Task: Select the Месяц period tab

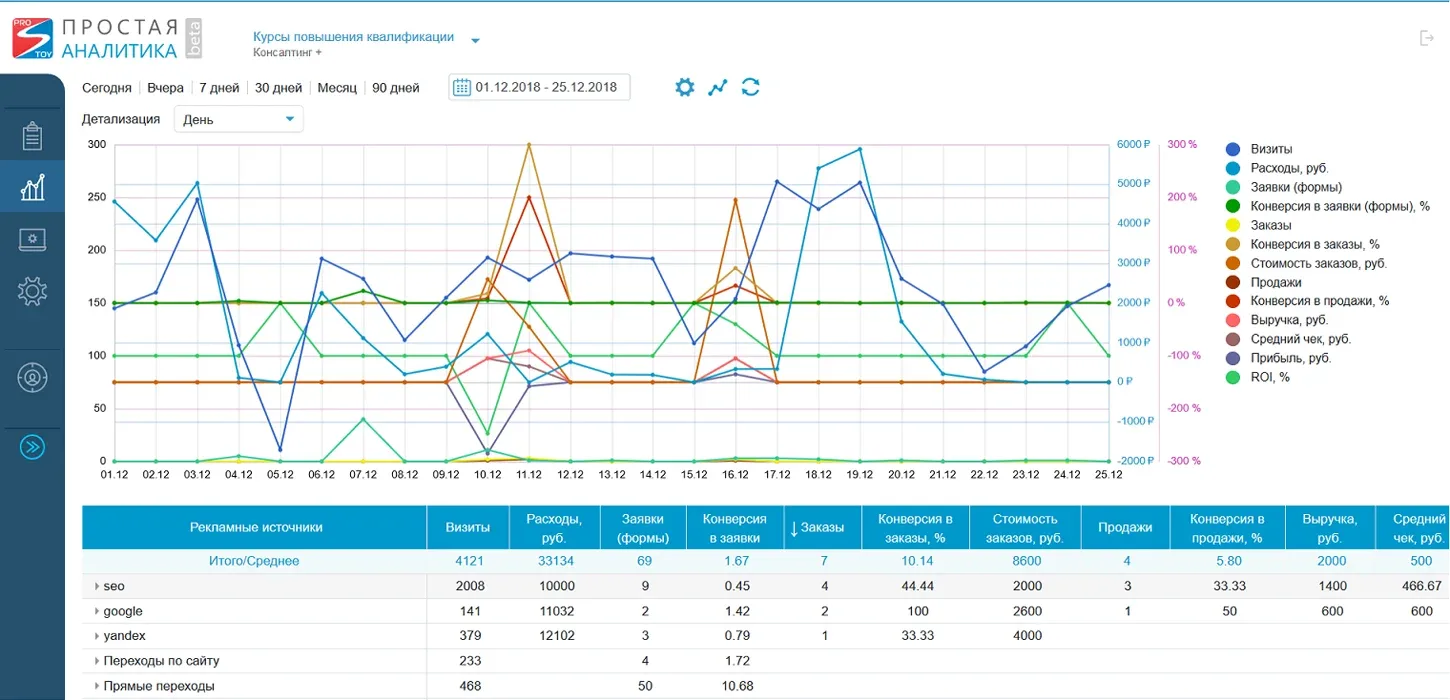Action: (x=337, y=87)
